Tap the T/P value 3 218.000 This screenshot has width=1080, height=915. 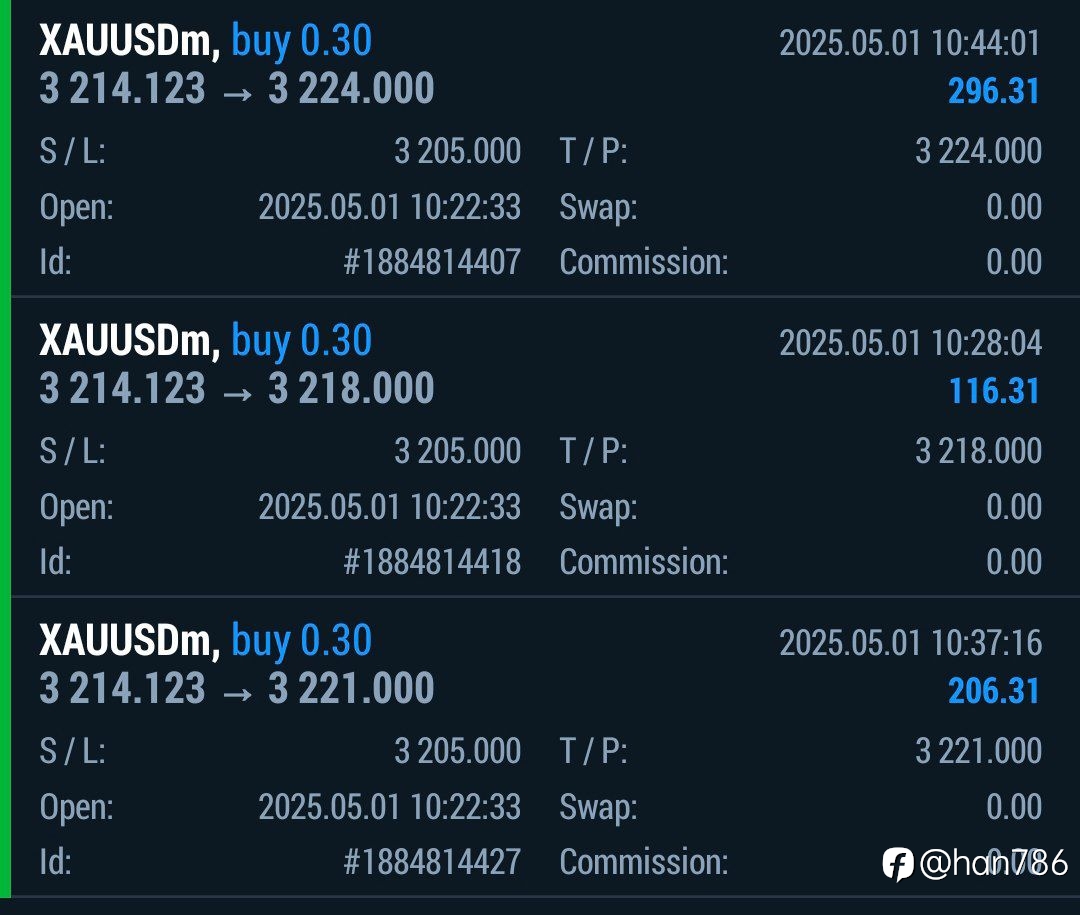[x=978, y=451]
